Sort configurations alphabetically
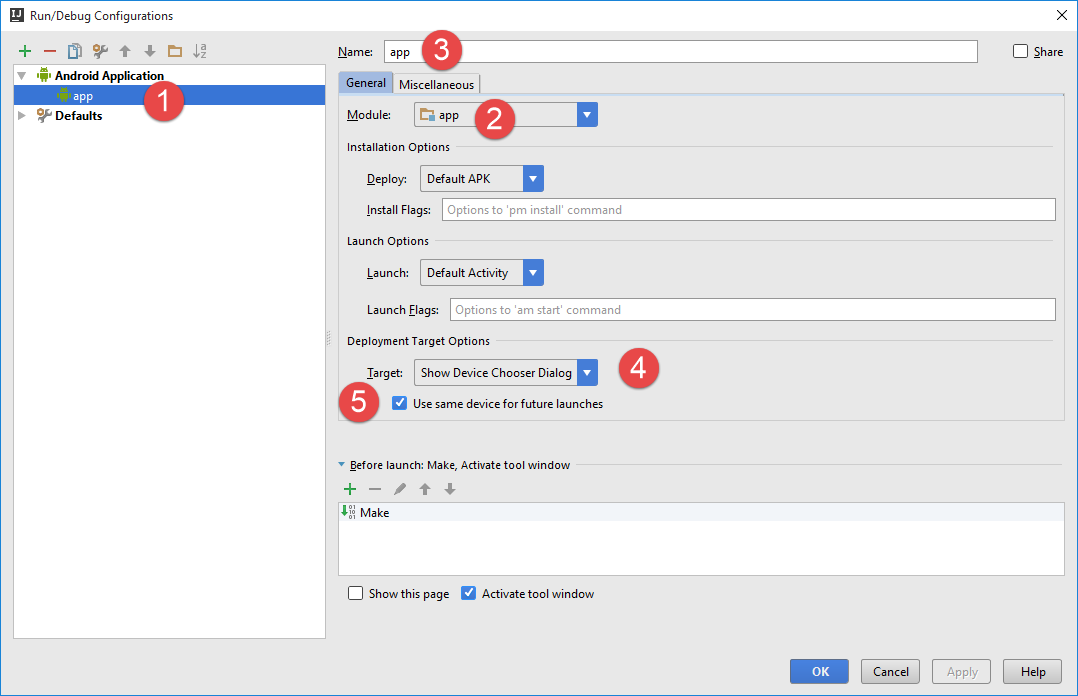The image size is (1078, 696). tap(200, 51)
